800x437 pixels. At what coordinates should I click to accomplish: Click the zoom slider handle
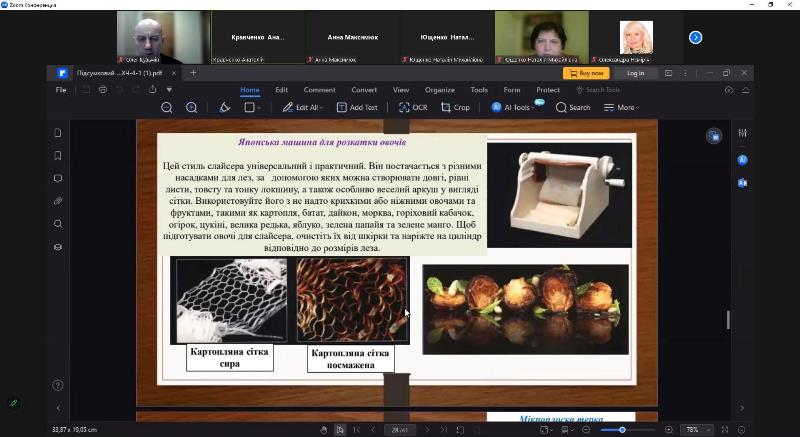pos(622,430)
